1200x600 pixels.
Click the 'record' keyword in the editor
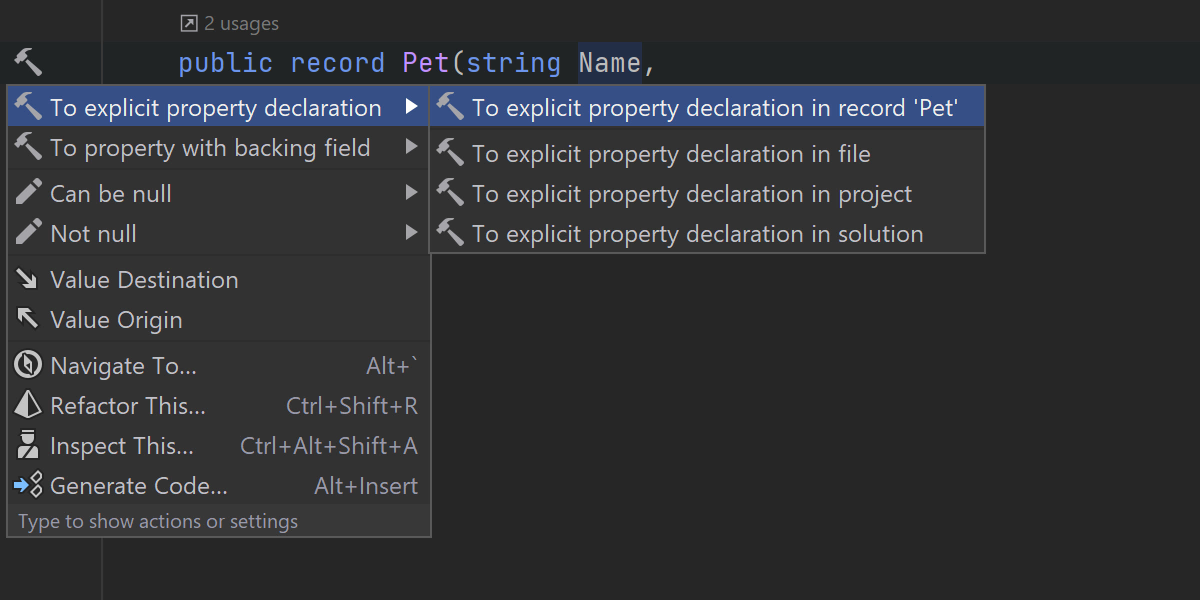tap(337, 63)
